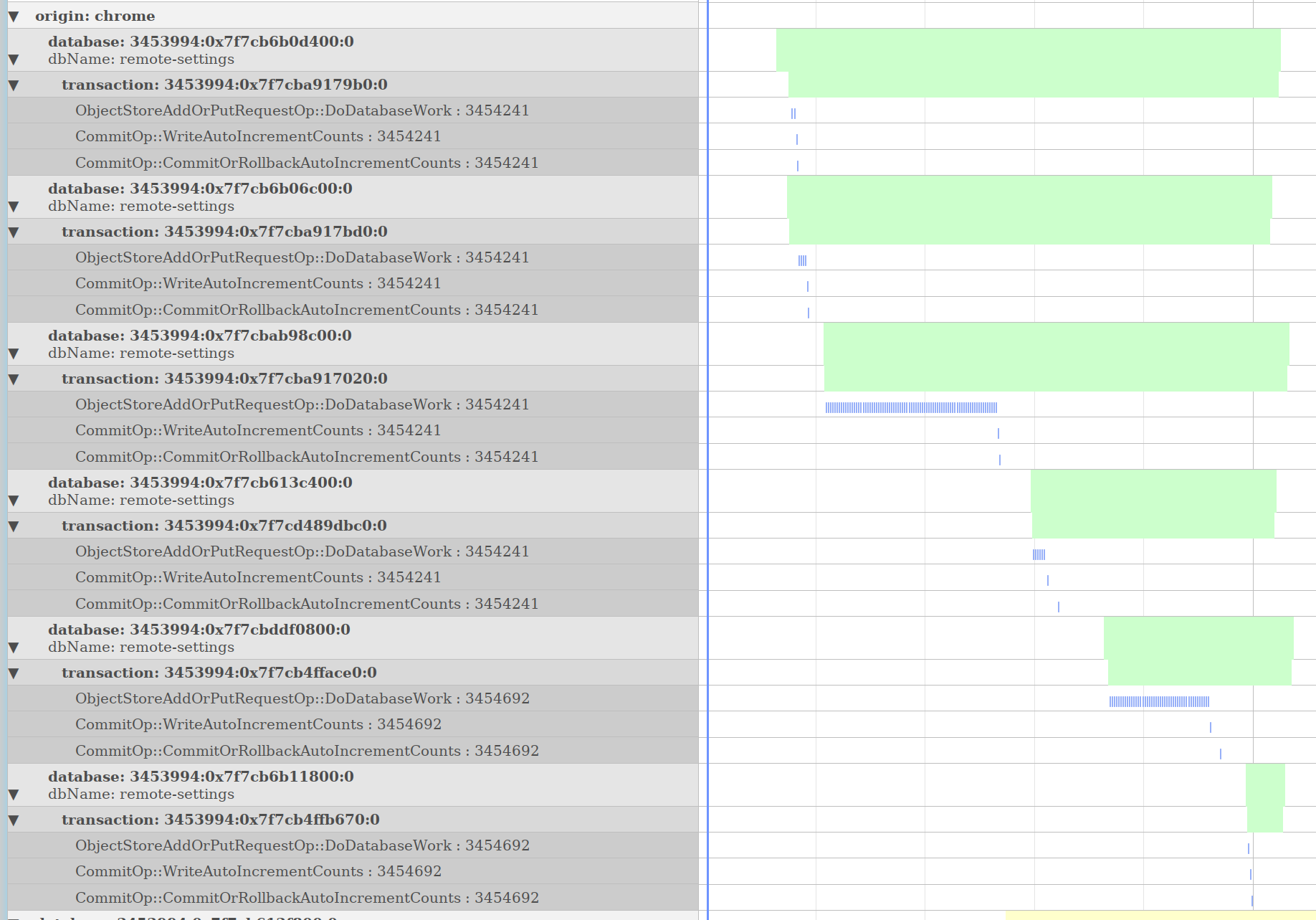Collapse database 3453994:0x7f7cb6b06c00:0 row
This screenshot has height=920, width=1316.
(x=13, y=207)
